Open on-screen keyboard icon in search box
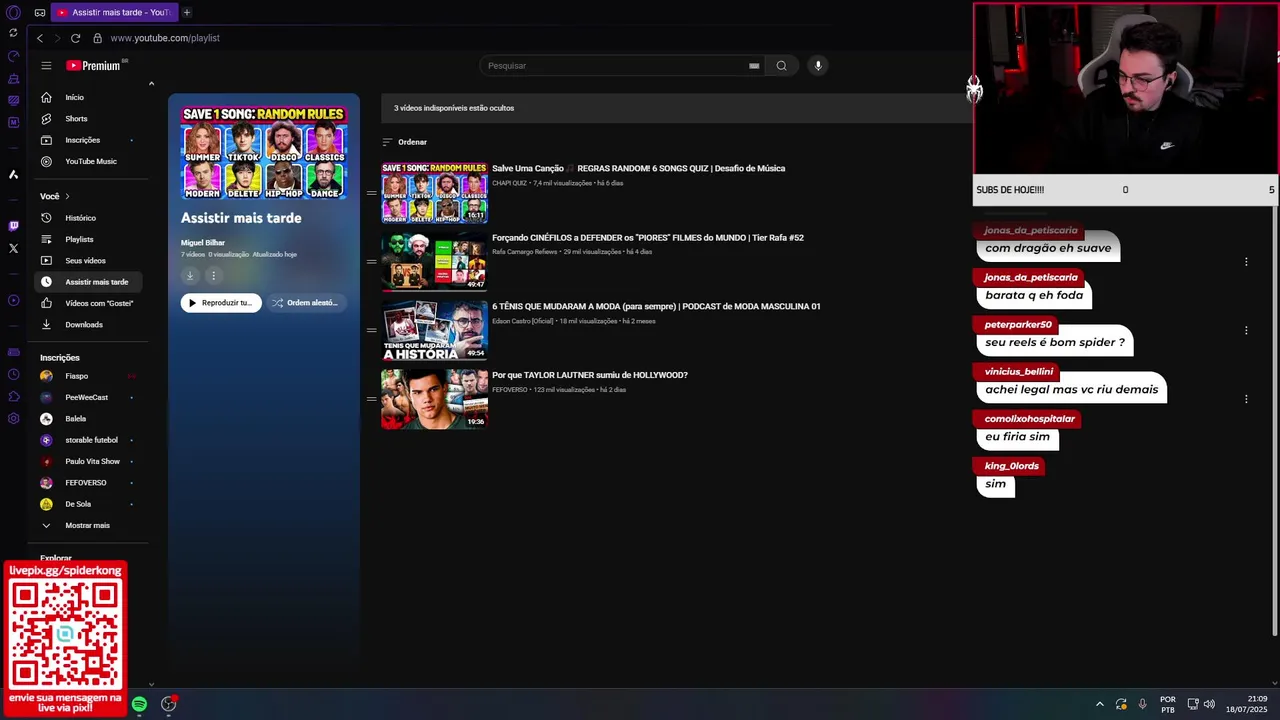Image resolution: width=1280 pixels, height=720 pixels. [x=754, y=66]
